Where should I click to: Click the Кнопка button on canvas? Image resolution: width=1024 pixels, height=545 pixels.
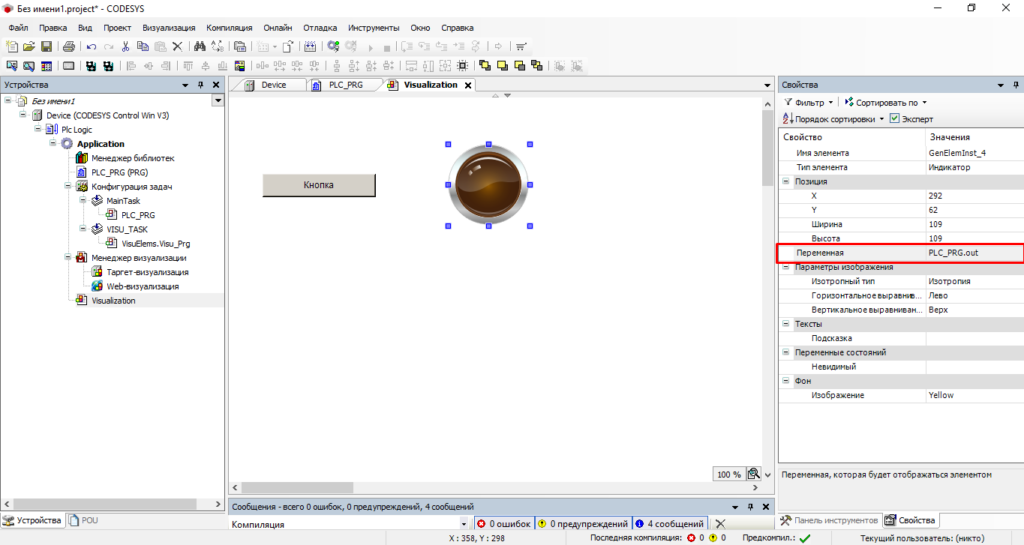(x=318, y=185)
